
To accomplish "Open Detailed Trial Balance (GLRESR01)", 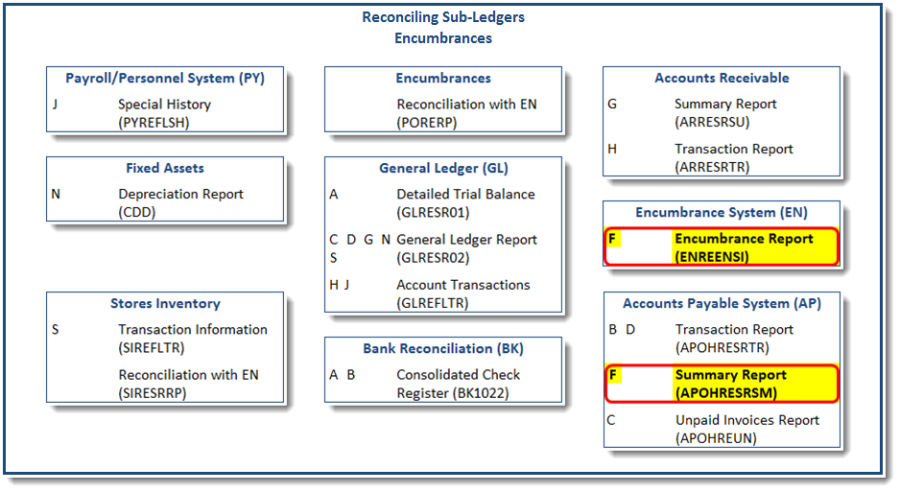I will [x=465, y=203].
